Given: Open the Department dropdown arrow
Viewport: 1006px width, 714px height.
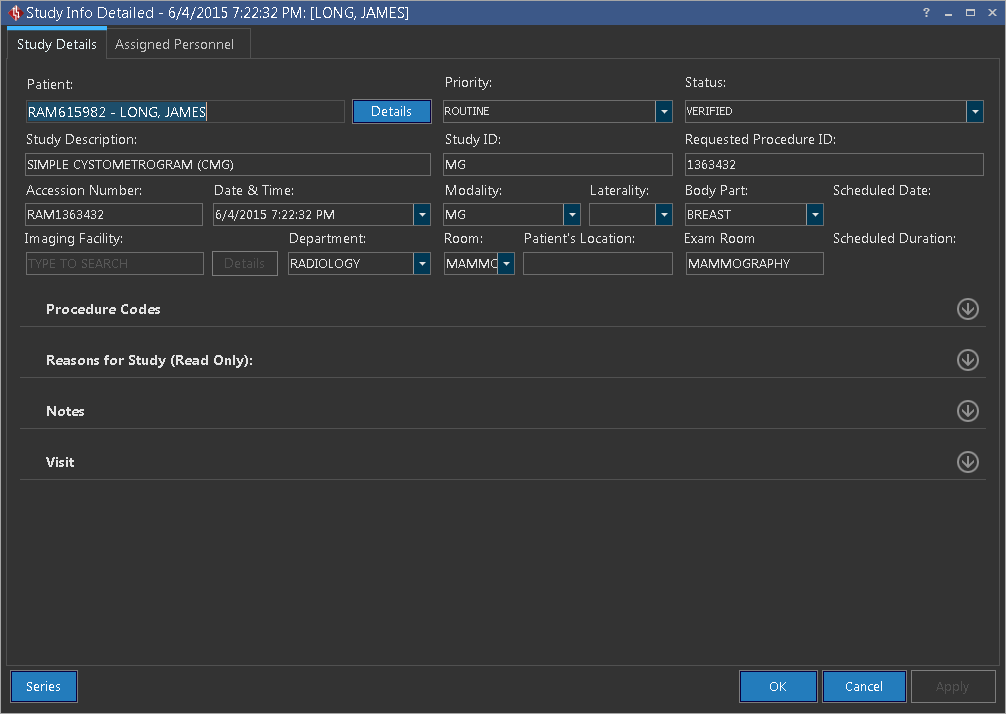Looking at the screenshot, I should [422, 264].
